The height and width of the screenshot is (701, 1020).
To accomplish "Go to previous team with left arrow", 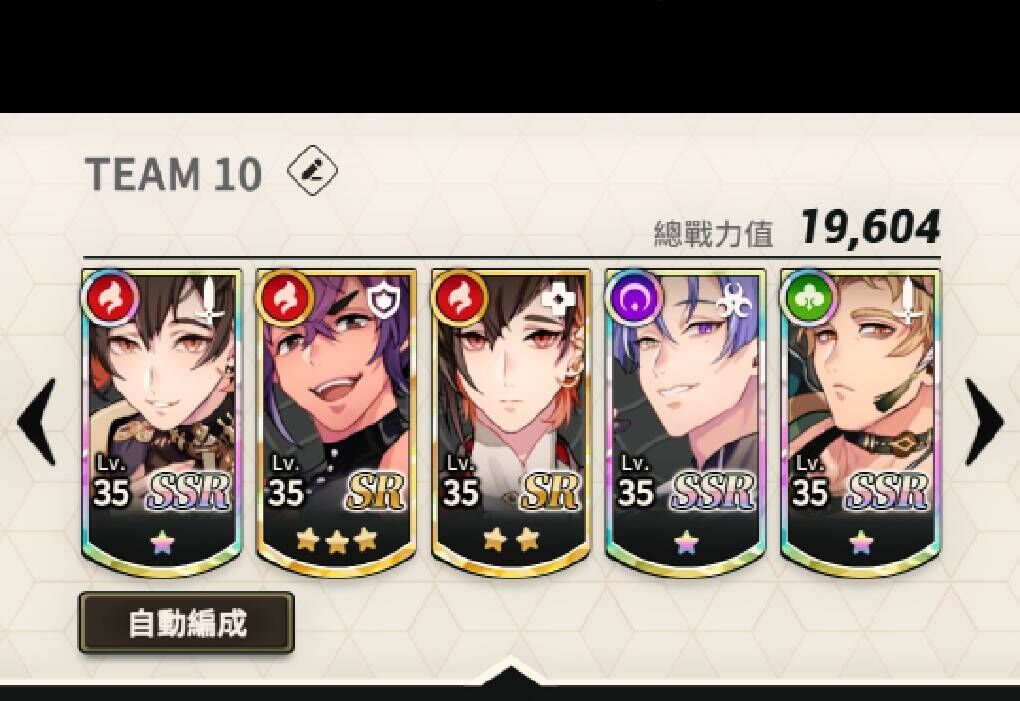I will pyautogui.click(x=38, y=421).
